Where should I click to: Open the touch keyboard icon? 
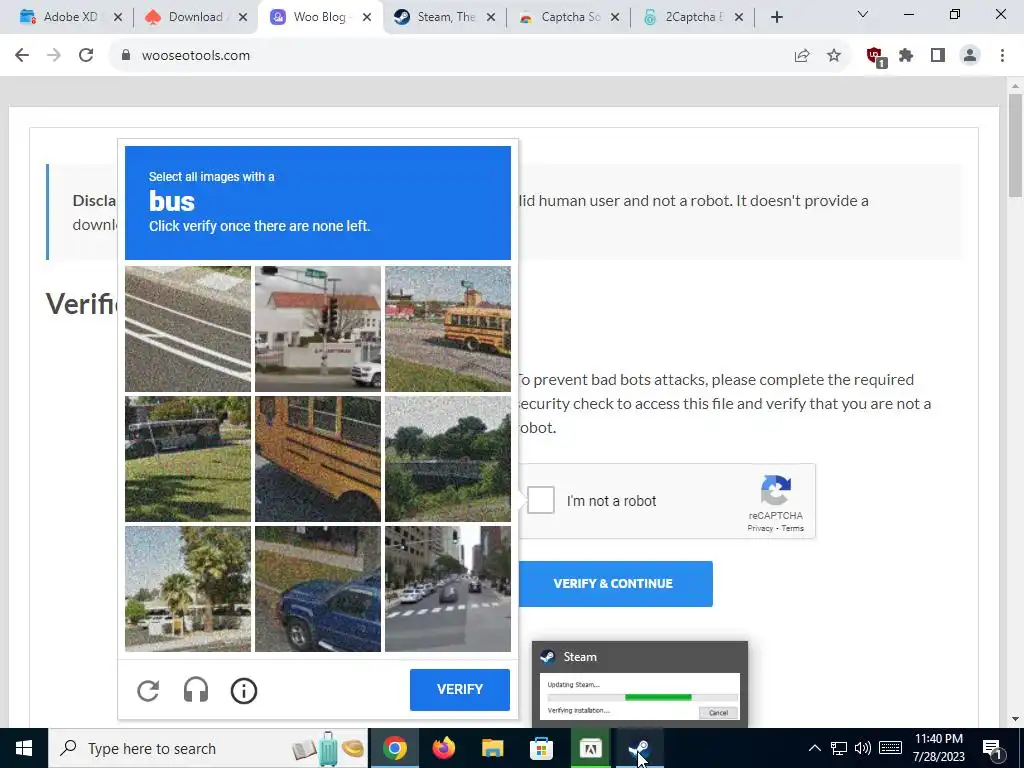[x=890, y=748]
